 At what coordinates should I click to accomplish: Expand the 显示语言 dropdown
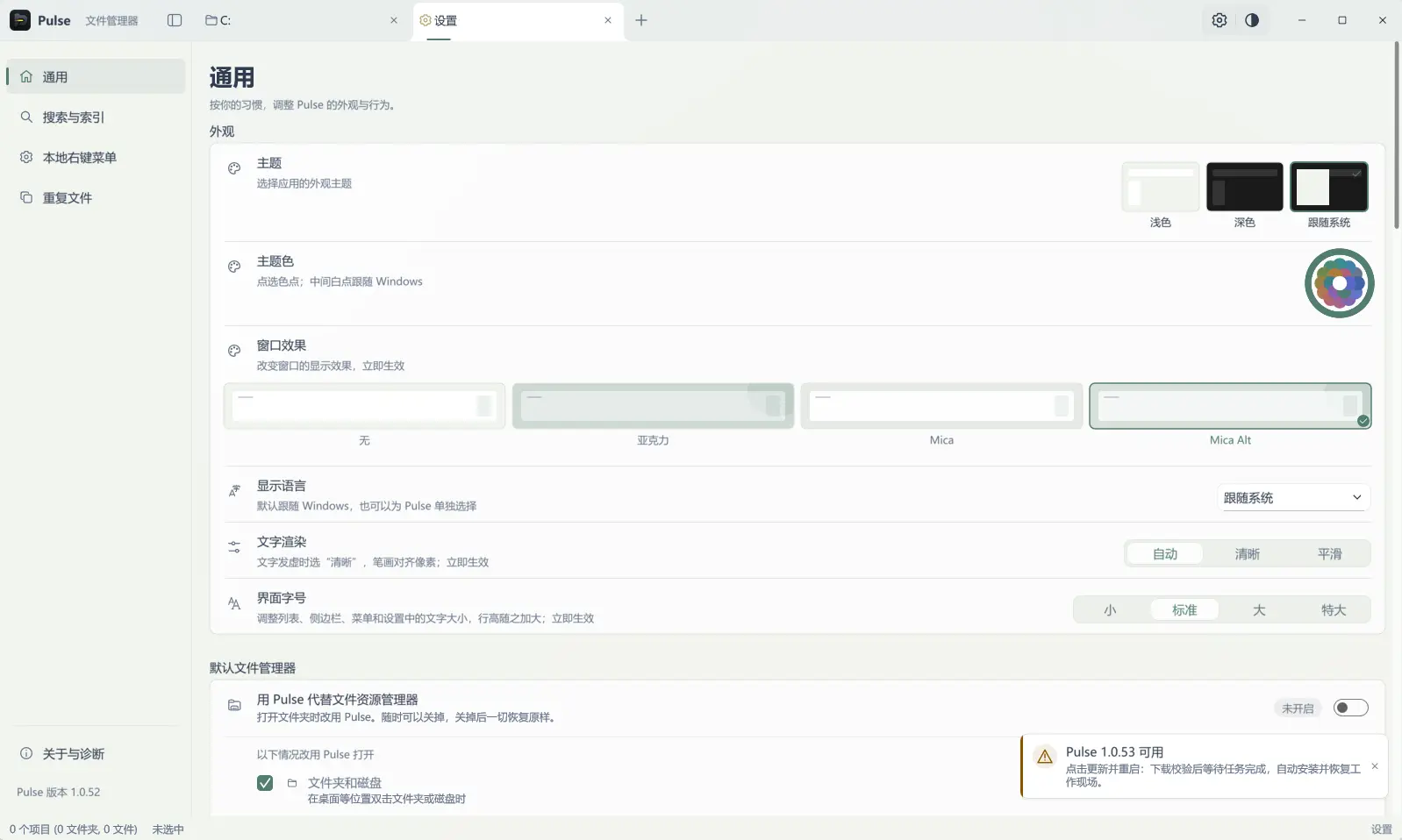pyautogui.click(x=1293, y=497)
